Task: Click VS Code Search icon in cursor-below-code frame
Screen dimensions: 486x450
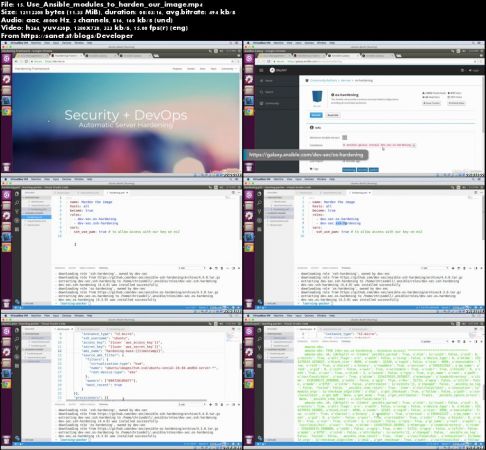Action: tap(17, 203)
